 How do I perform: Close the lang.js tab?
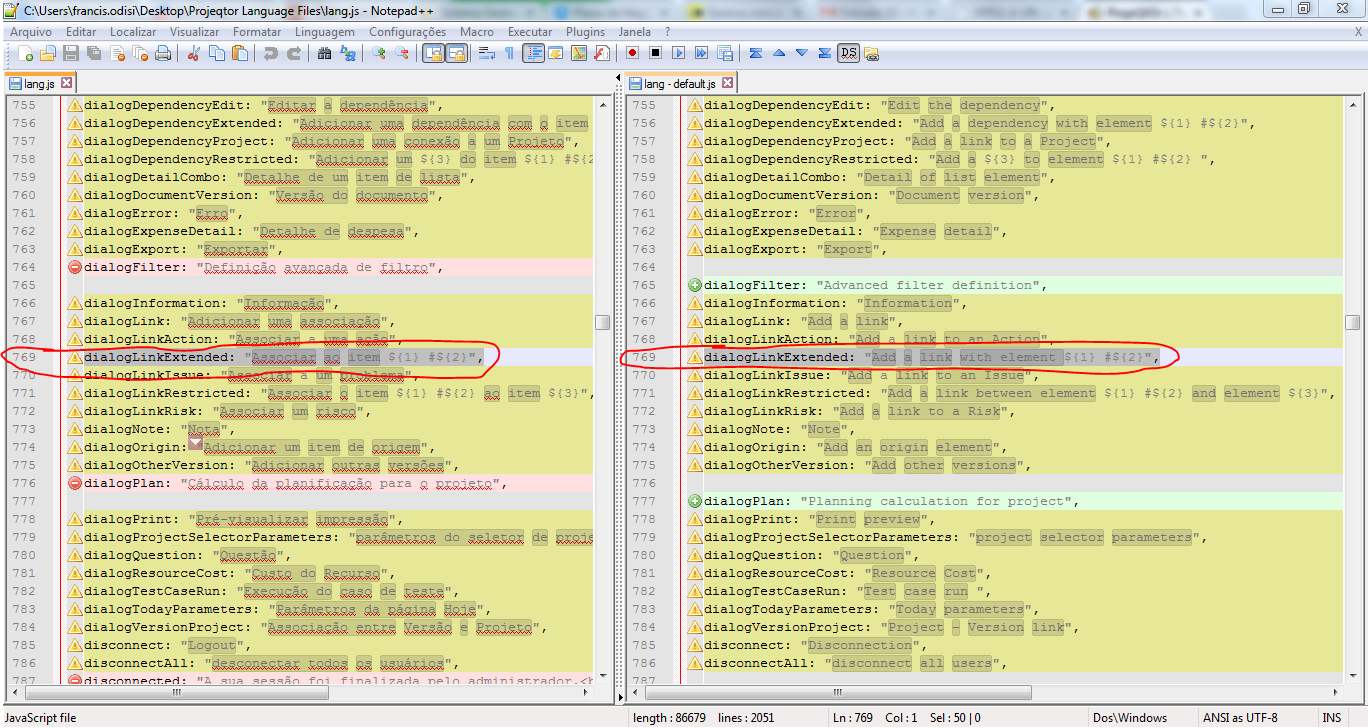point(67,83)
